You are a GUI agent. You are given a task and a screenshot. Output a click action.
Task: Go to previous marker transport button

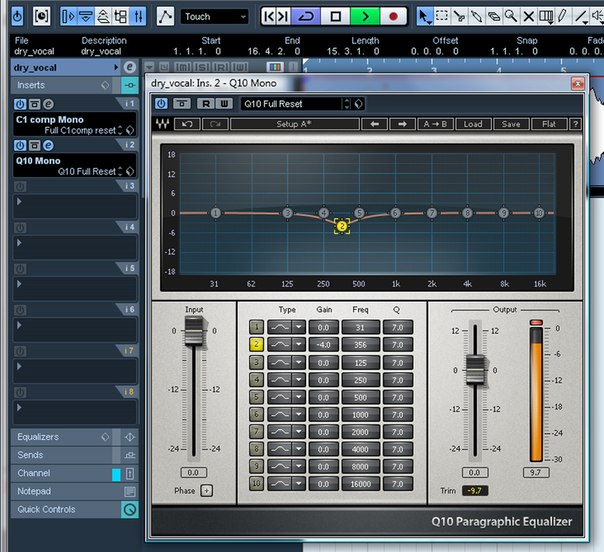pos(269,17)
